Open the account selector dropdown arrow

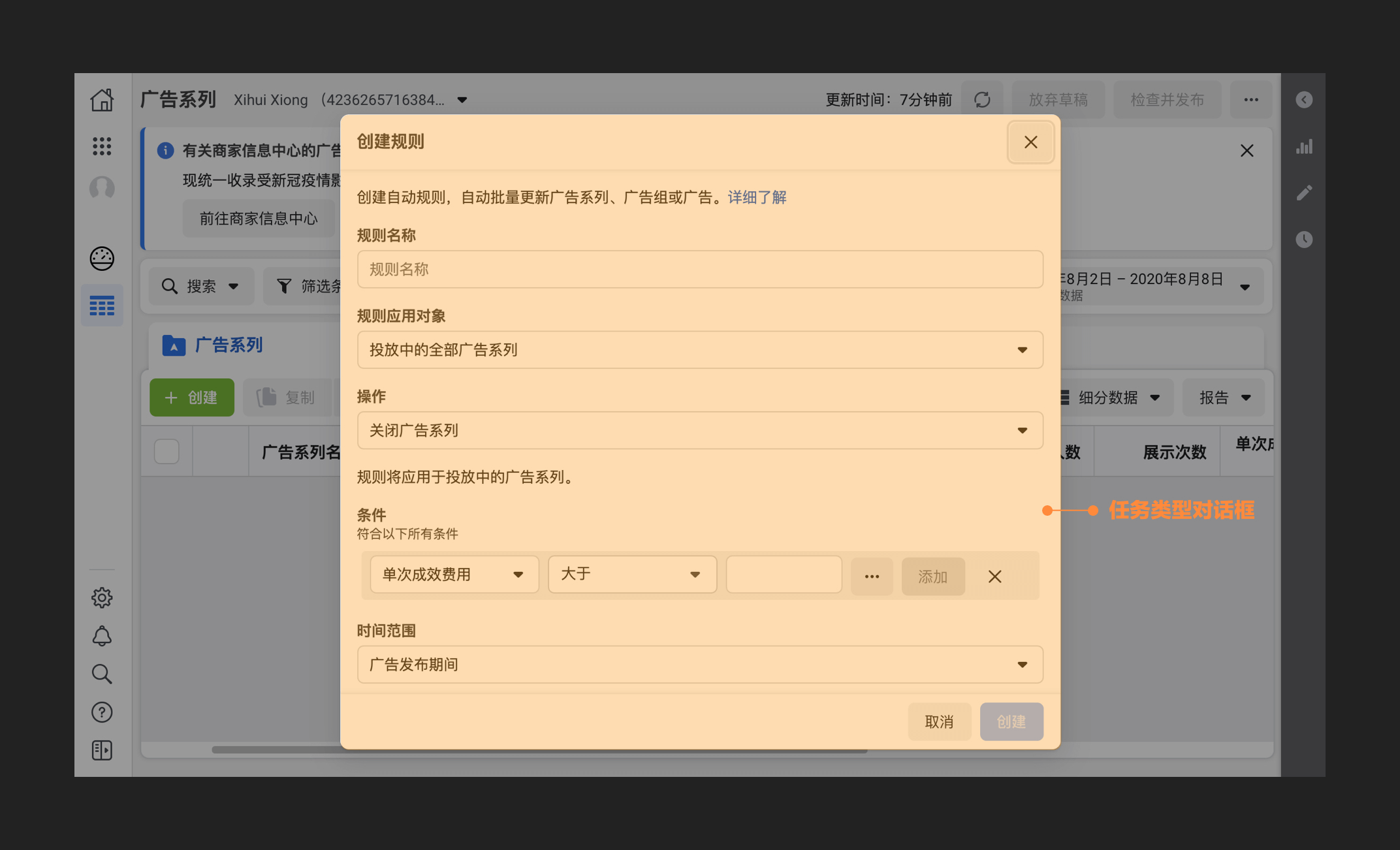pos(462,100)
